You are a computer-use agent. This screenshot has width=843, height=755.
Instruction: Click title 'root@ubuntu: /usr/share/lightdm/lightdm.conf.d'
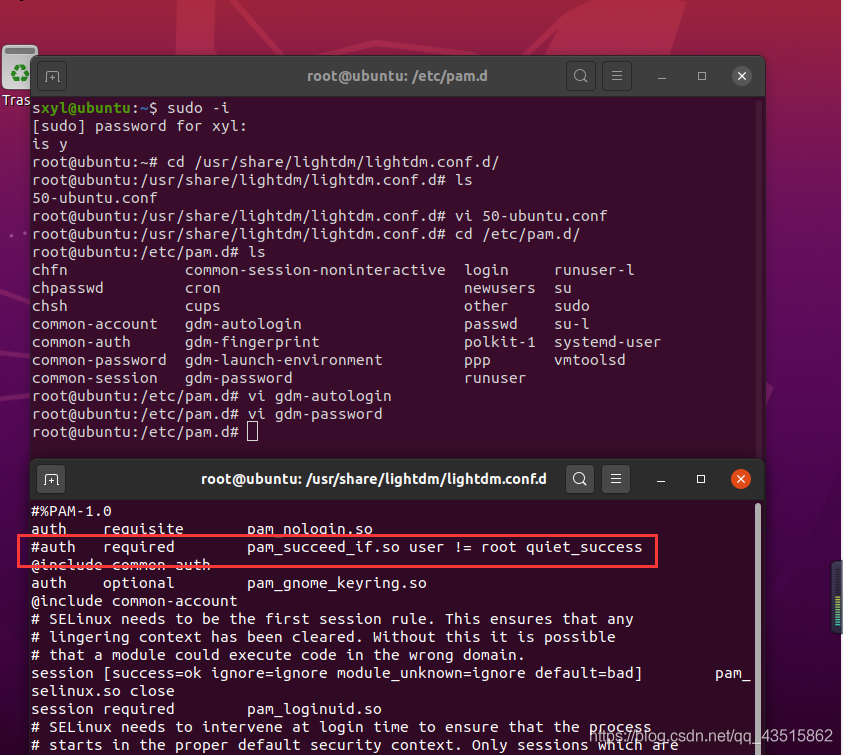click(374, 479)
